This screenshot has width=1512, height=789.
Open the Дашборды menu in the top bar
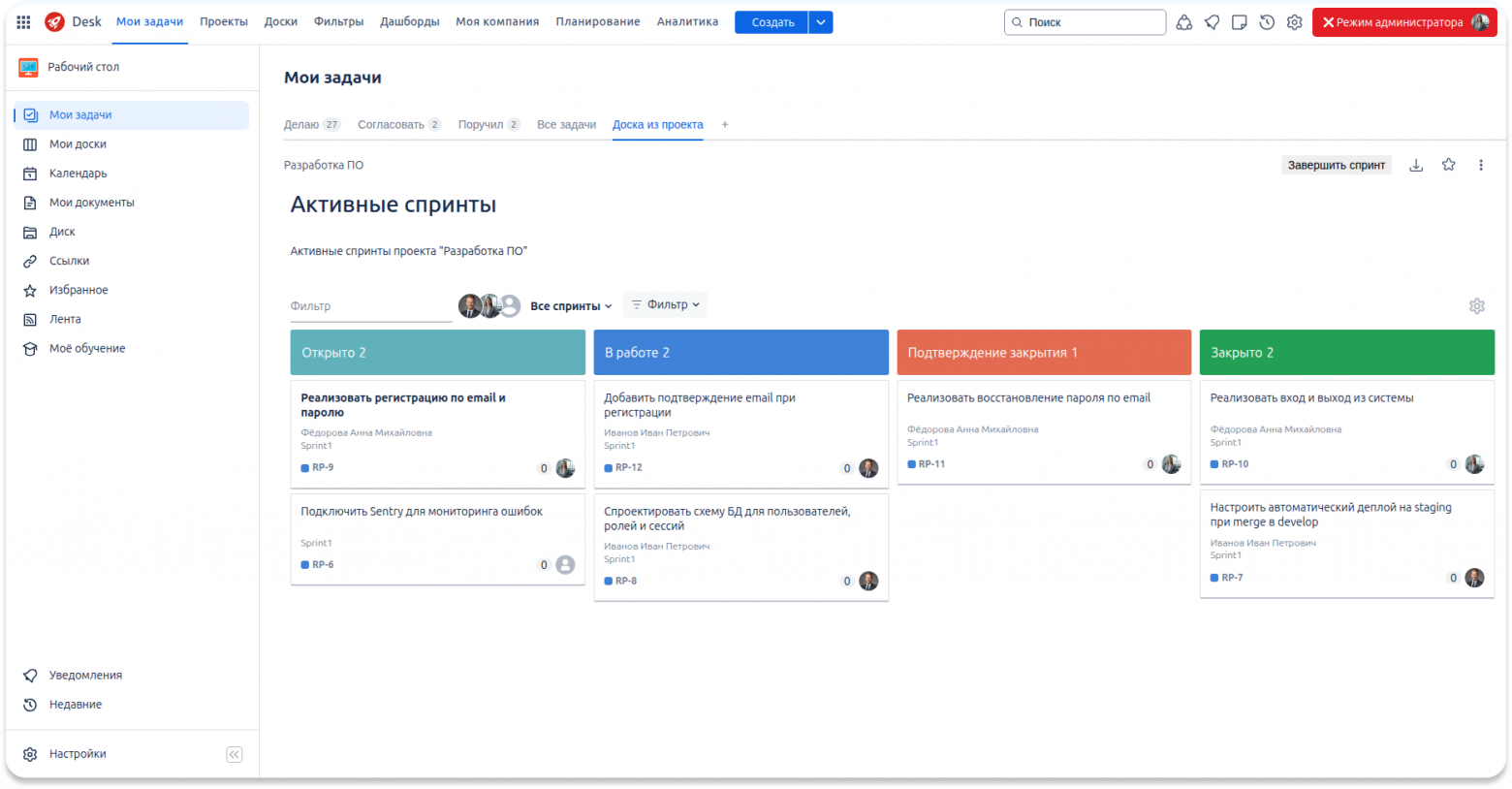(x=410, y=22)
